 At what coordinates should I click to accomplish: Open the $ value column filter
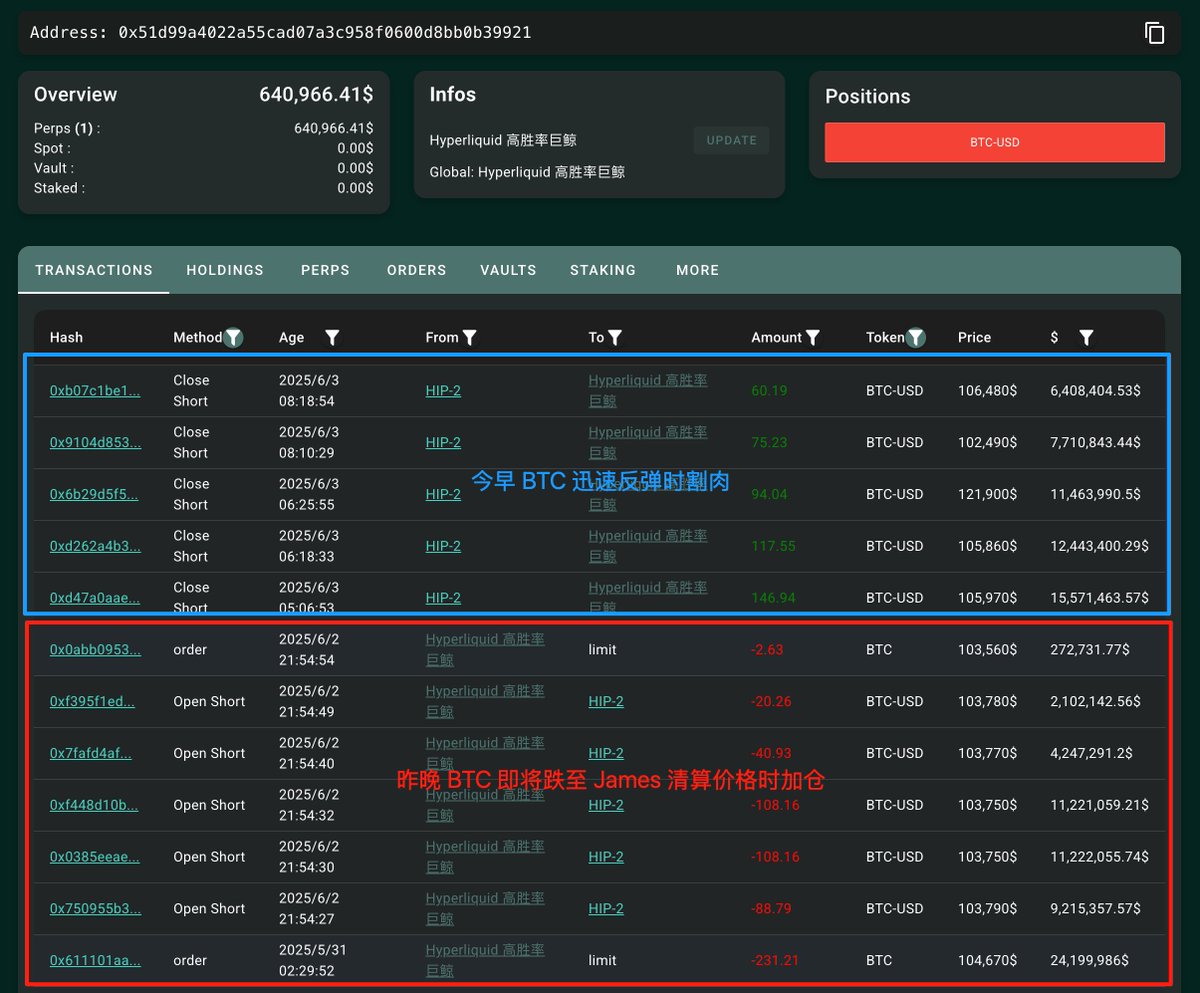1086,338
